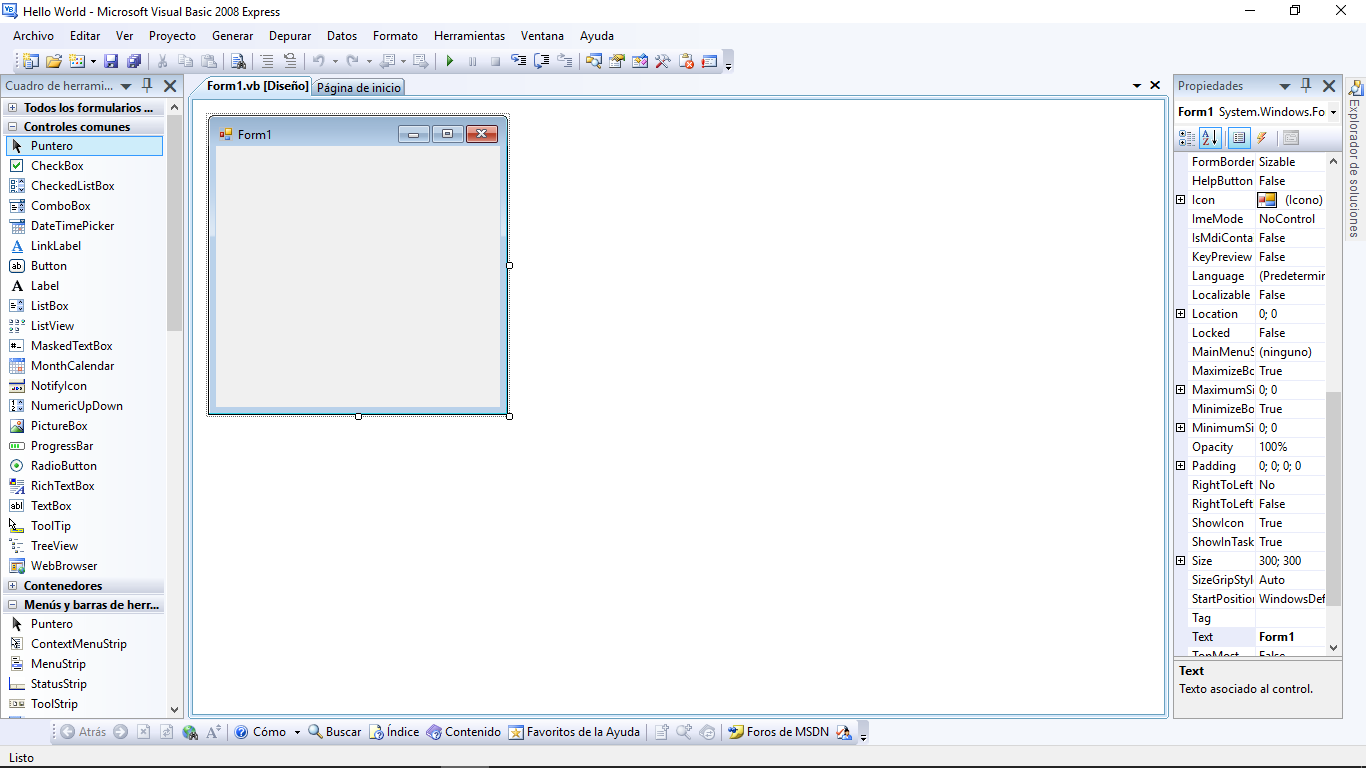Open a file with the folder icon

[54, 61]
